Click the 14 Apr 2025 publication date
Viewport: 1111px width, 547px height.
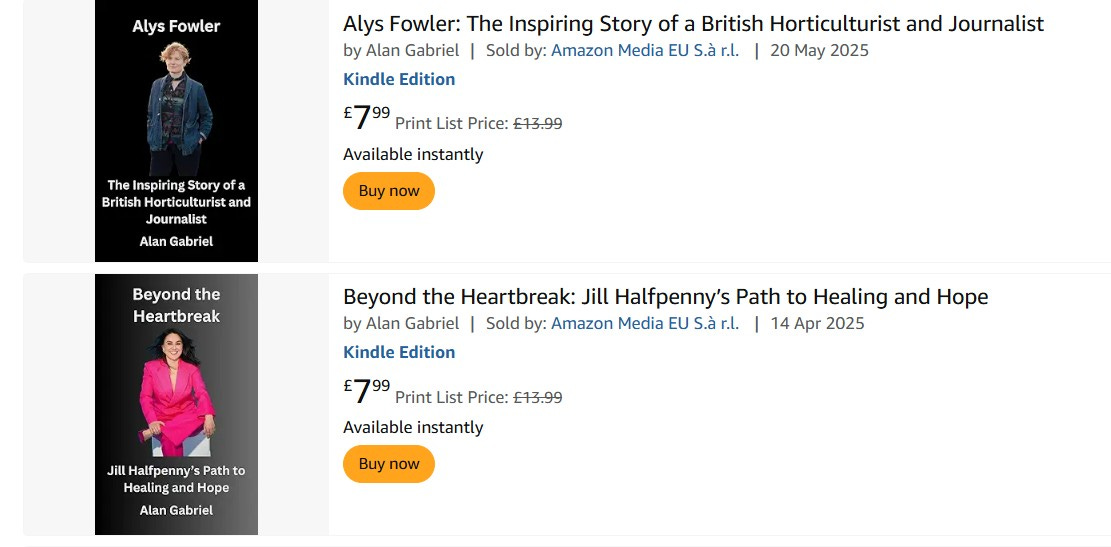[817, 323]
